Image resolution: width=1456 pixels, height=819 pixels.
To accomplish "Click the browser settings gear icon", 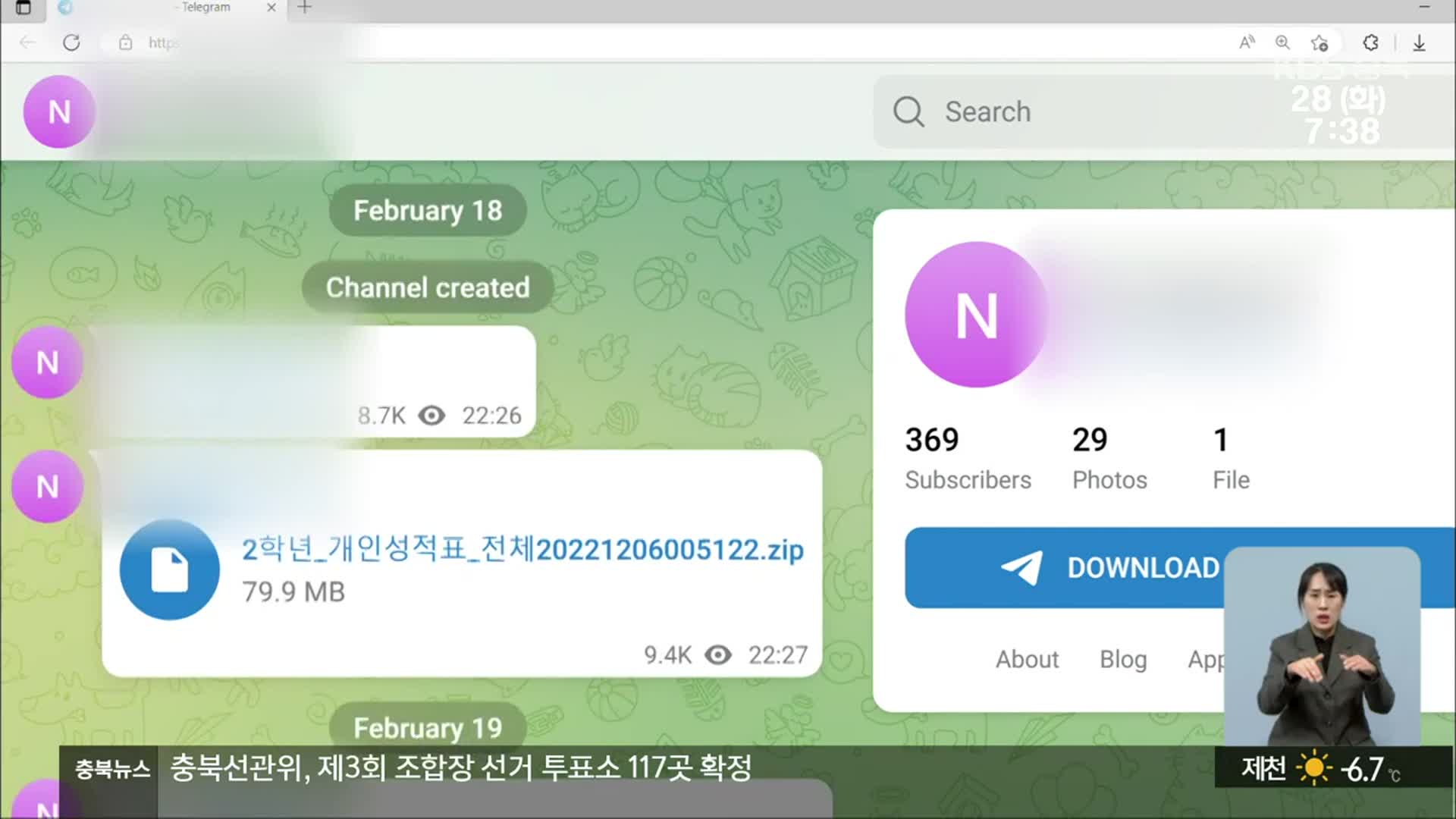I will [1370, 42].
